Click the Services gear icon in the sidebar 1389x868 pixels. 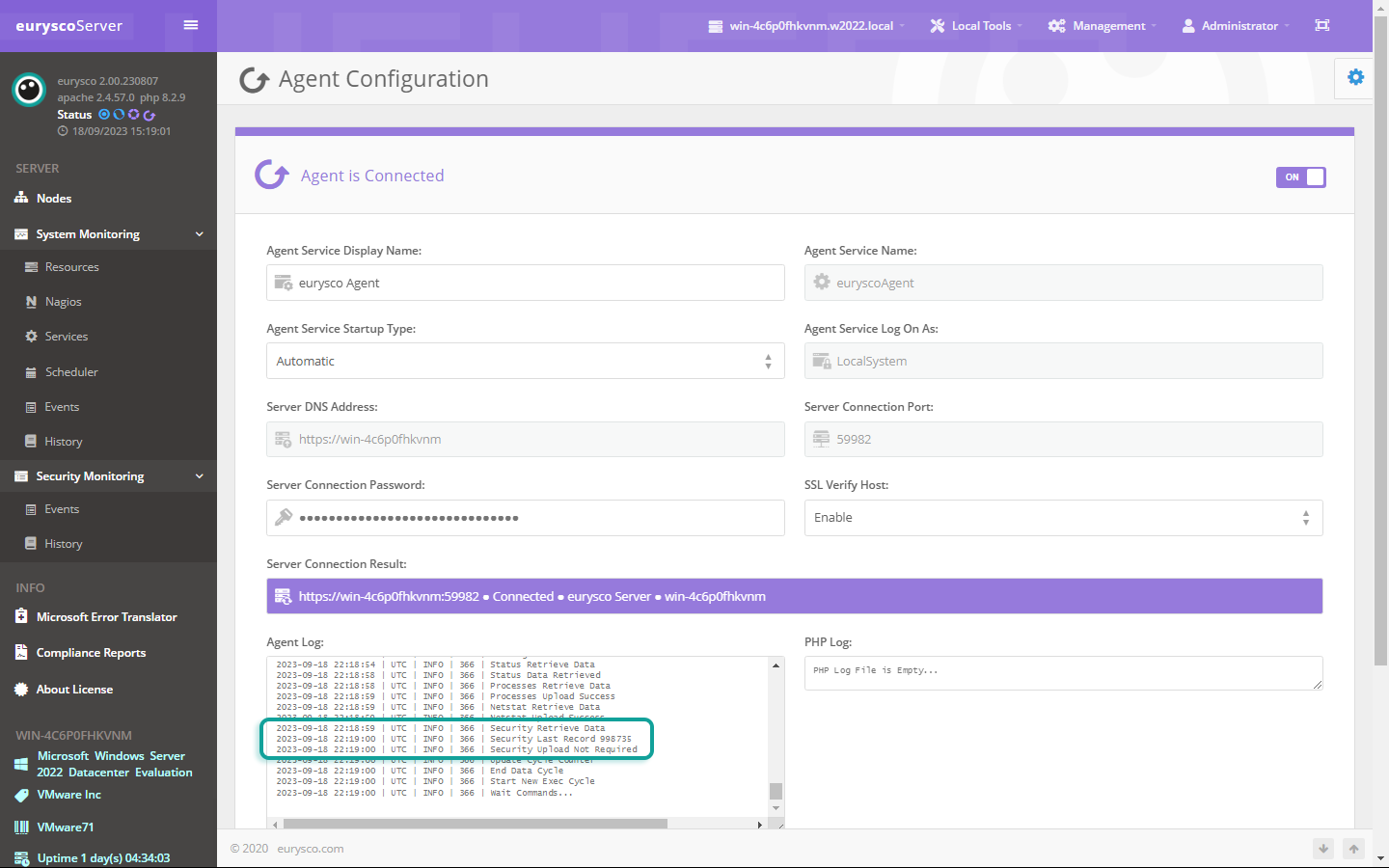click(31, 337)
